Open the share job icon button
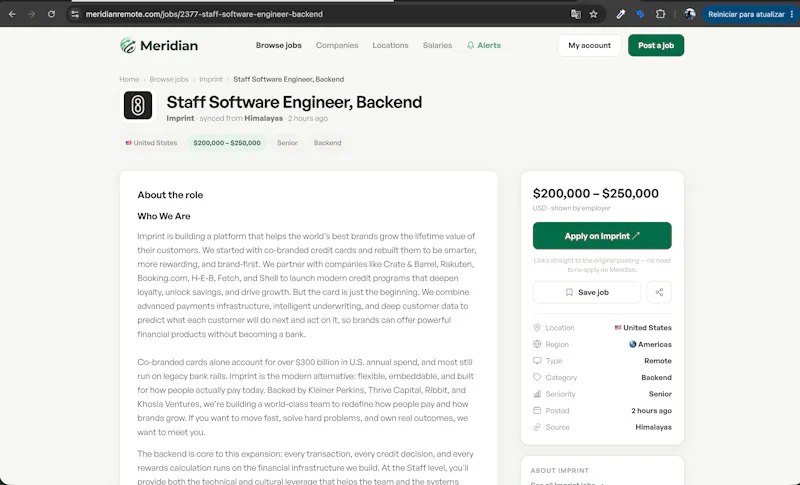Image resolution: width=800 pixels, height=485 pixels. click(659, 292)
